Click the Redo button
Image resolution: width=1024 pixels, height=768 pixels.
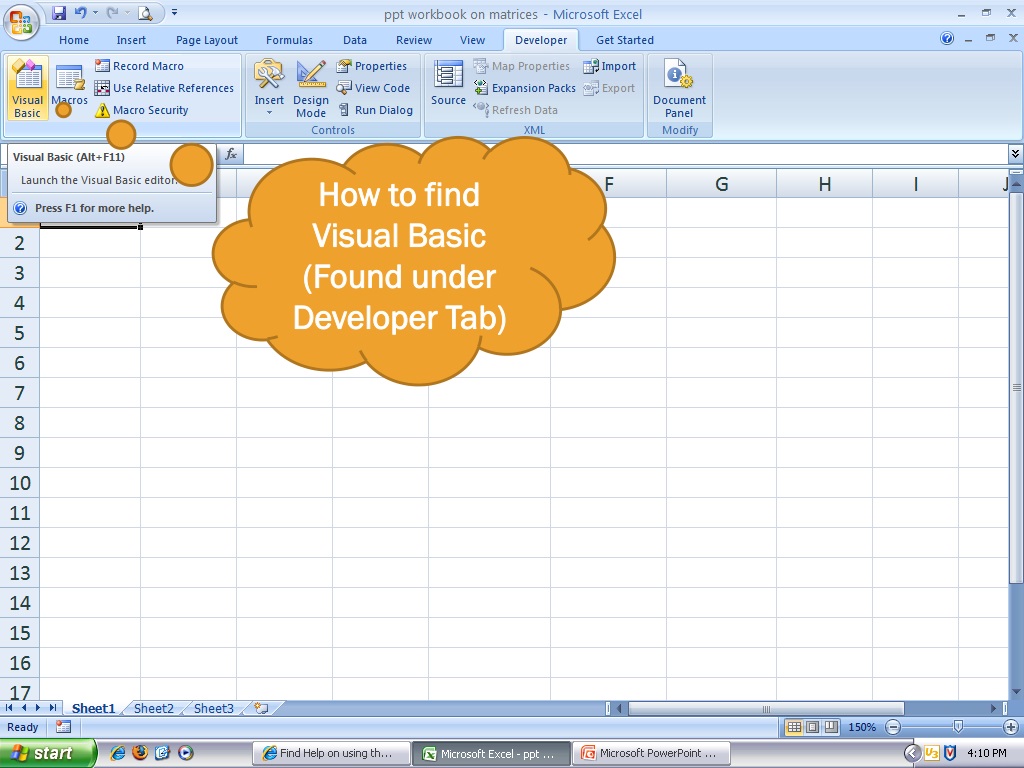coord(112,12)
